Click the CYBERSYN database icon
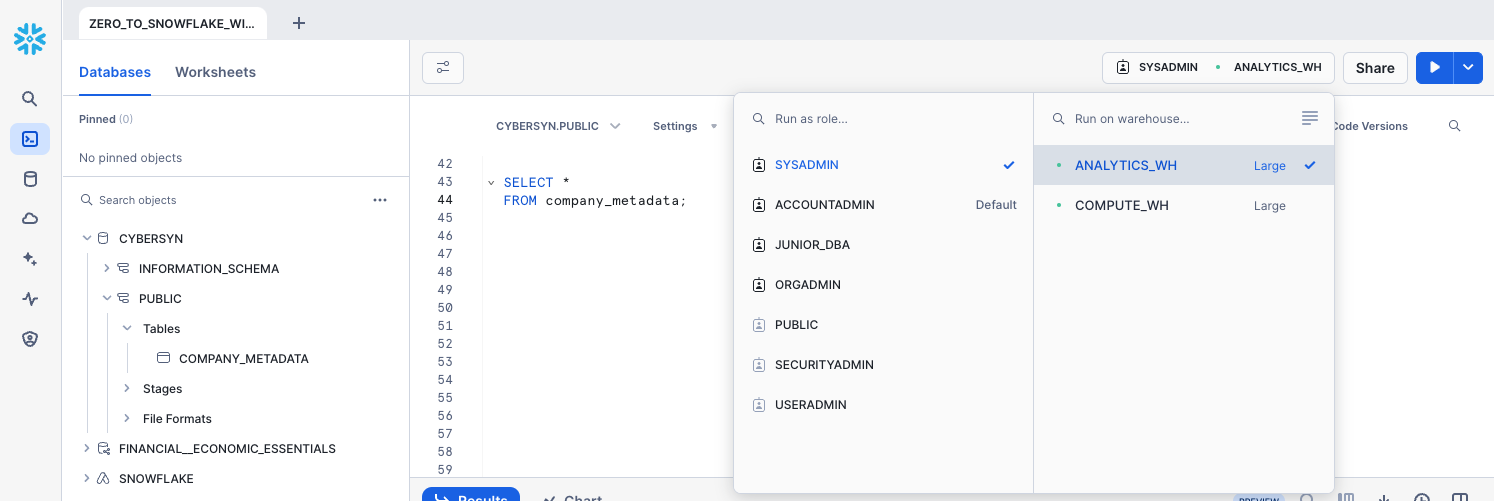The width and height of the screenshot is (1494, 501). [x=103, y=239]
